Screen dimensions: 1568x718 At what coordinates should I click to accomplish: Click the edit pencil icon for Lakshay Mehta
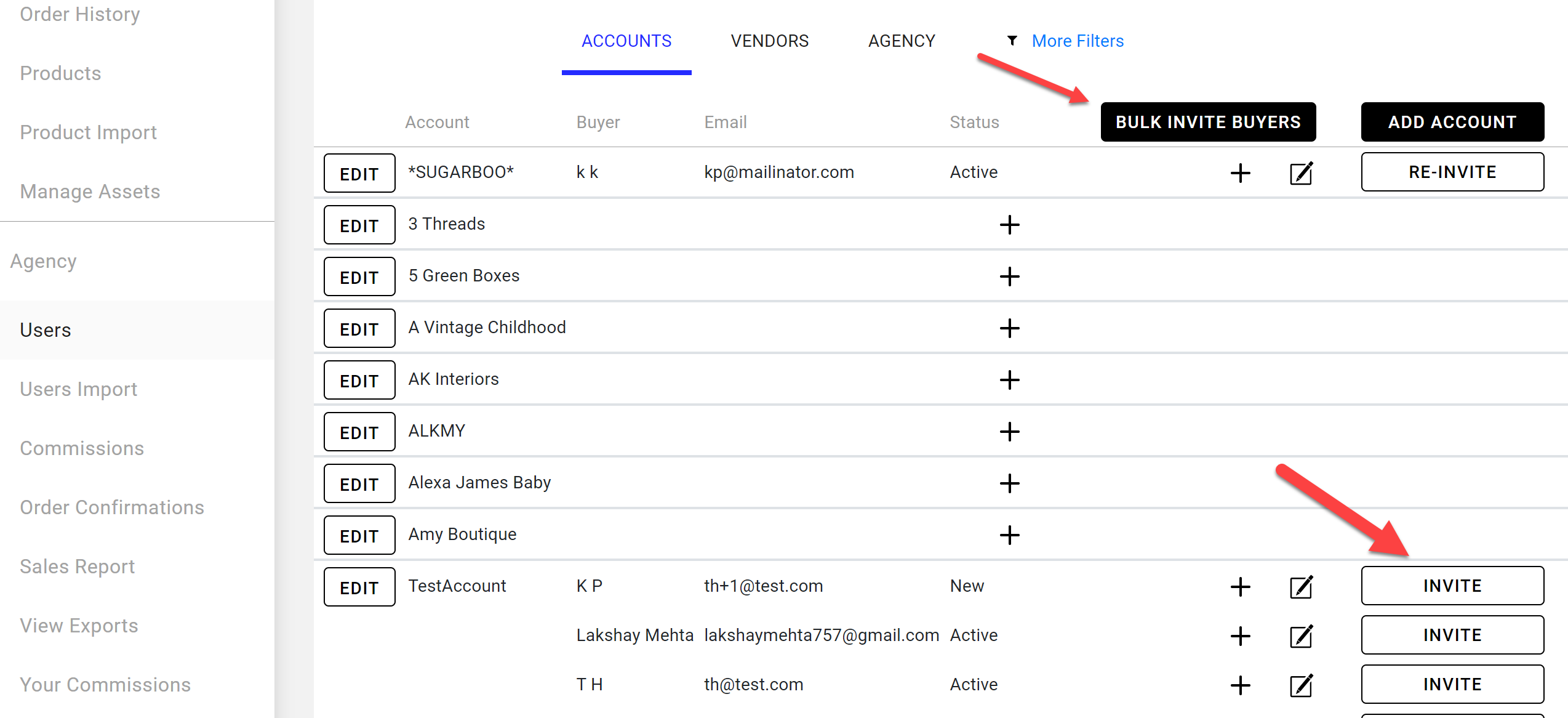(x=1301, y=636)
